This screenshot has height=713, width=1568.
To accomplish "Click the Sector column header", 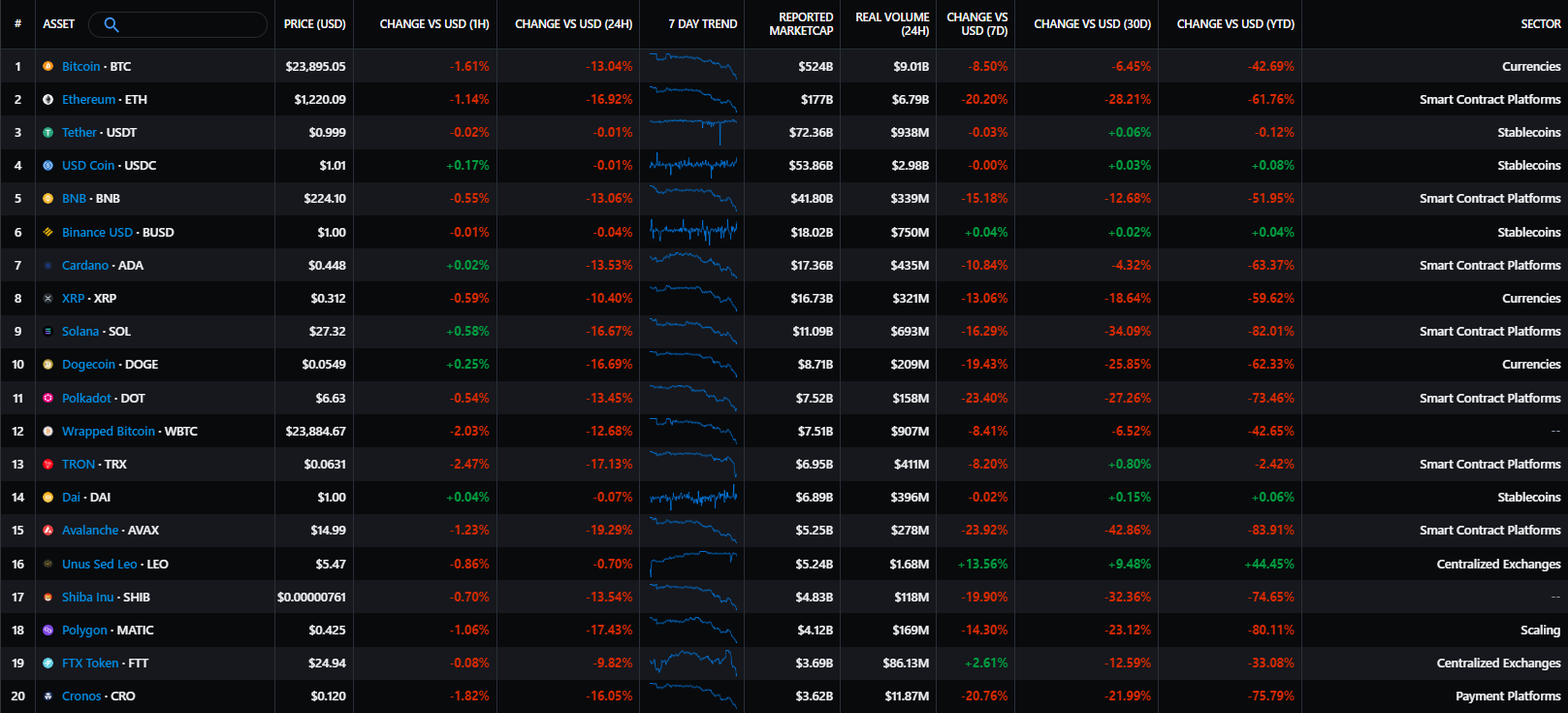I will click(x=1540, y=24).
